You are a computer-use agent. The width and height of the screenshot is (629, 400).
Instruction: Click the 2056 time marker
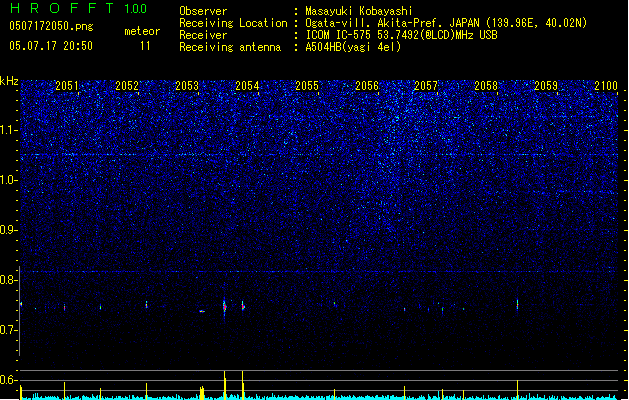(x=367, y=86)
